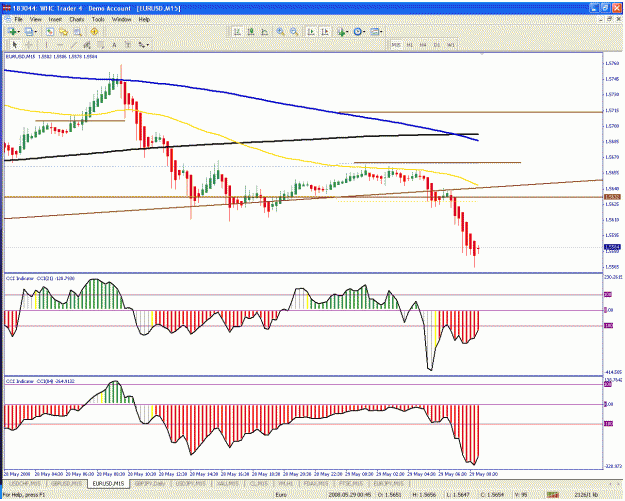Open the Tools menu

pos(98,19)
